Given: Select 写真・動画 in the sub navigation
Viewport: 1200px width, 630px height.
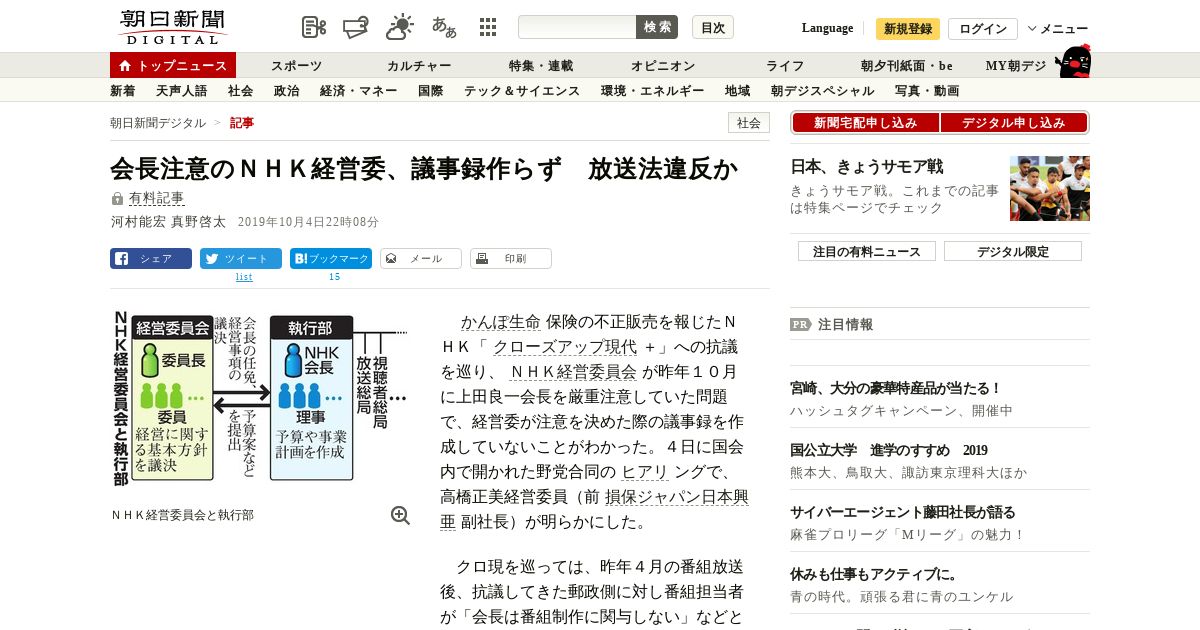Looking at the screenshot, I should point(926,91).
